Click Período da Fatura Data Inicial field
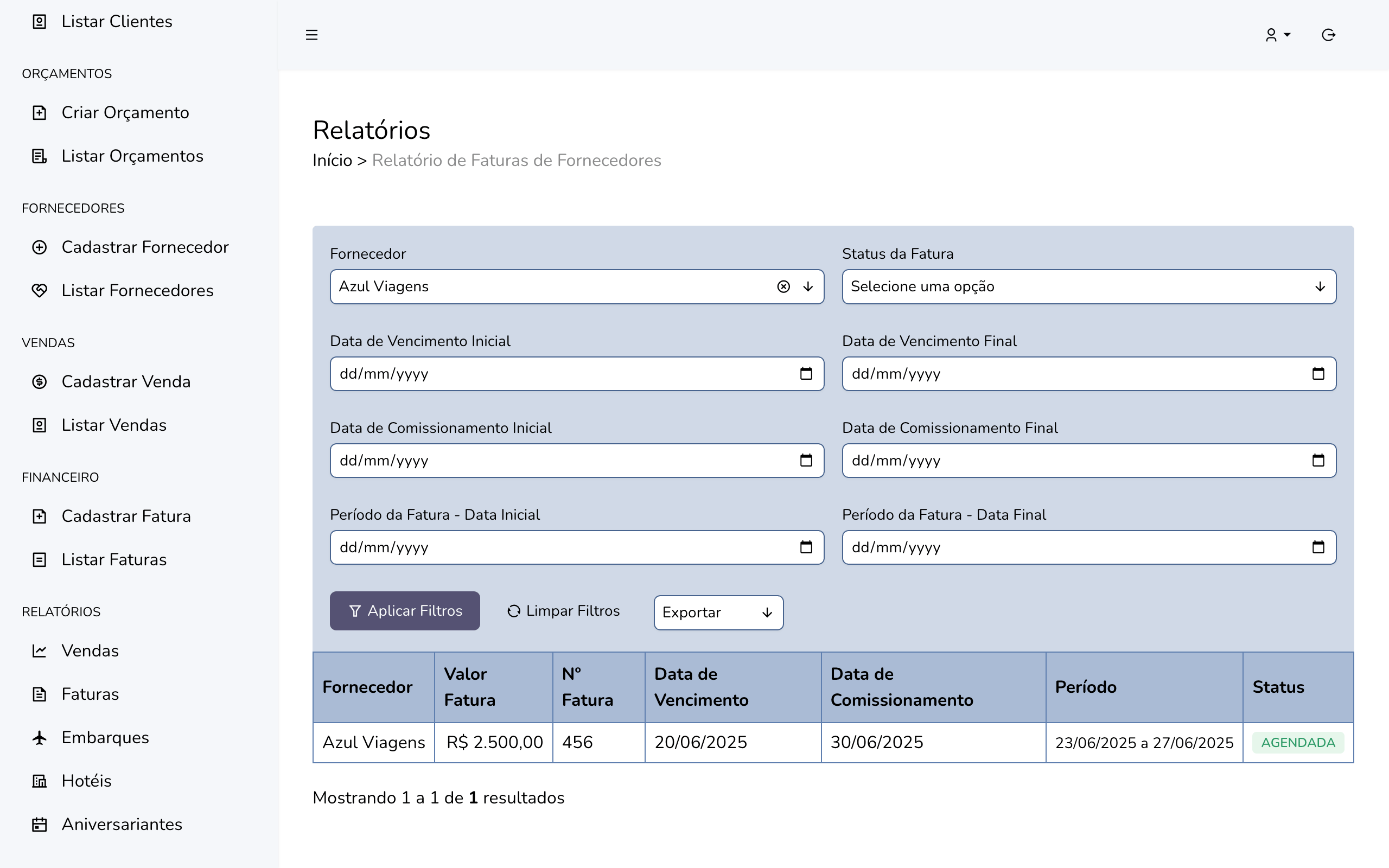Viewport: 1389px width, 868px height. point(577,547)
